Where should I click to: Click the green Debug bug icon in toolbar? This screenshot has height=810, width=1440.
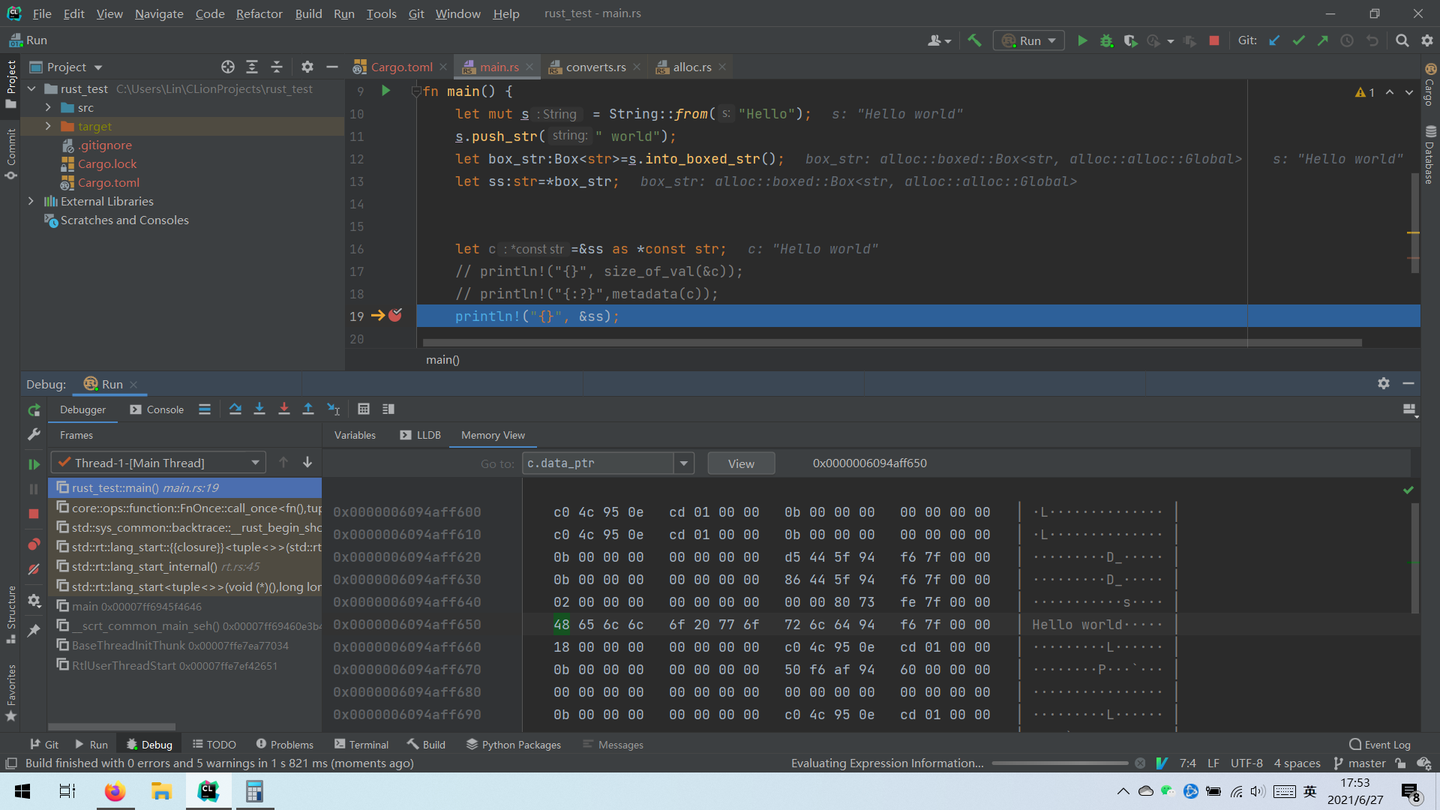1106,41
